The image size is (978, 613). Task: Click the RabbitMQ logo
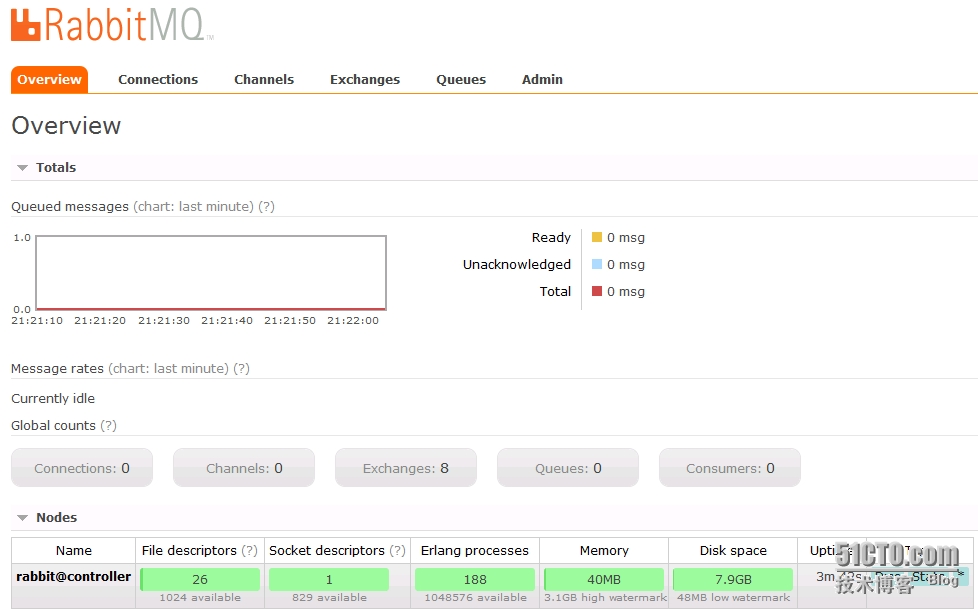pos(112,25)
